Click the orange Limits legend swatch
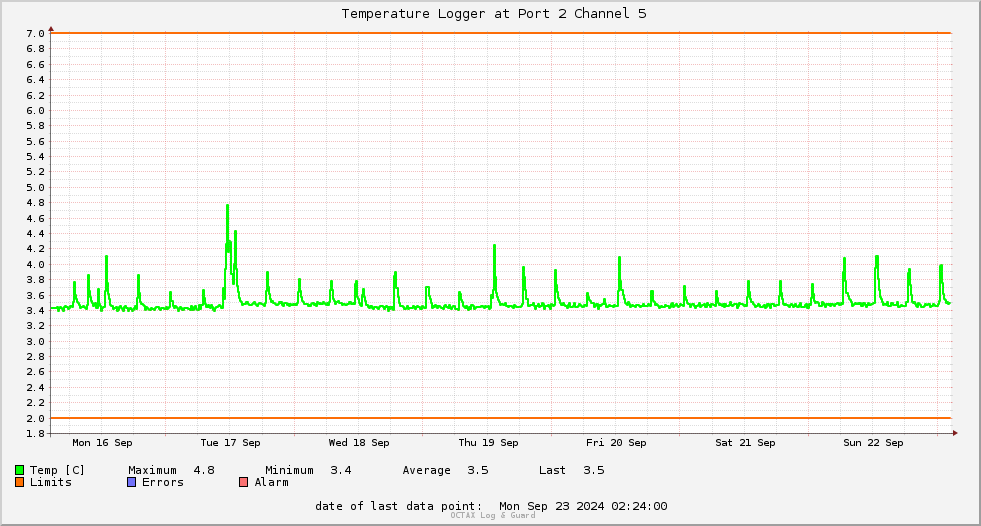This screenshot has height=526, width=981. point(19,482)
